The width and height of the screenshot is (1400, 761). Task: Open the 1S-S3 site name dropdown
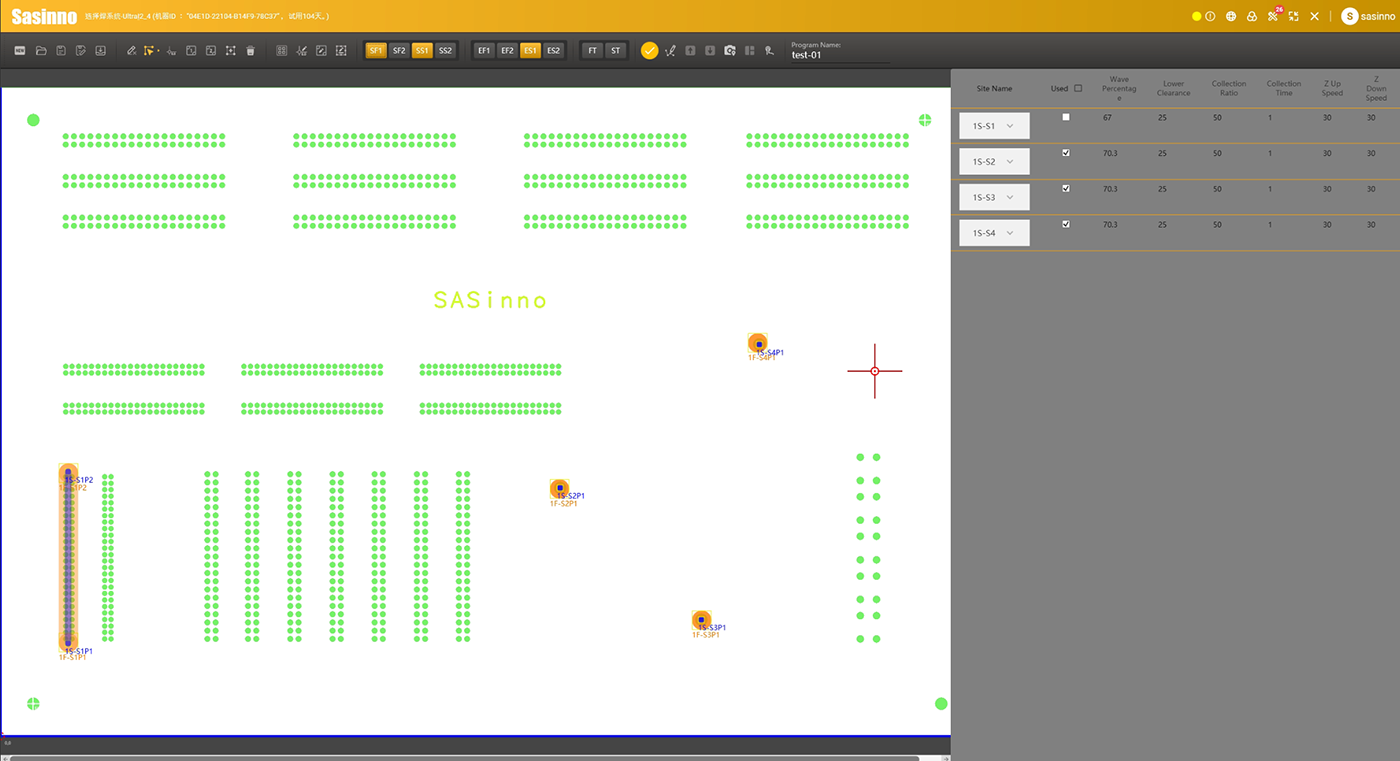994,197
